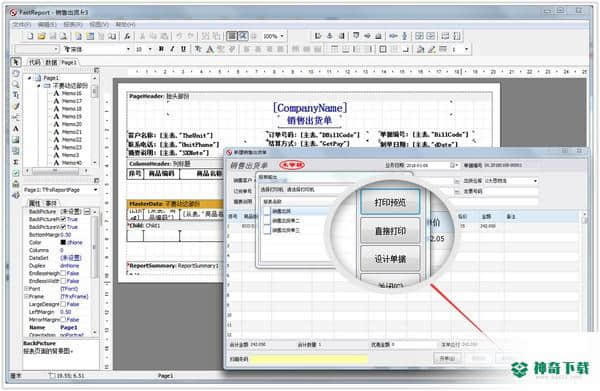Check the MirrorMargins False checkbox
This screenshot has width=600, height=391.
pyautogui.click(x=63, y=319)
